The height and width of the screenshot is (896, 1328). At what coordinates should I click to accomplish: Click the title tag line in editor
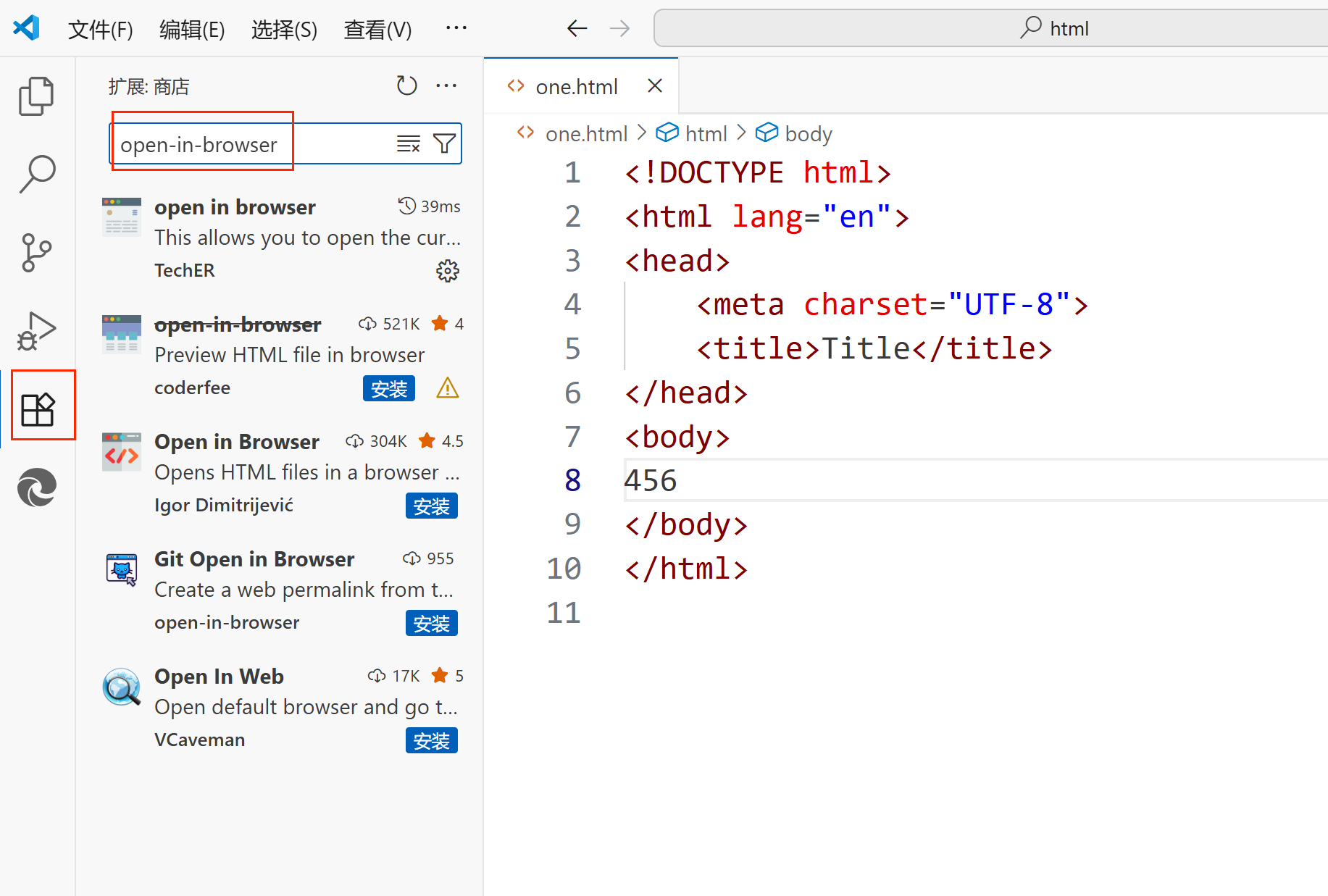(874, 348)
